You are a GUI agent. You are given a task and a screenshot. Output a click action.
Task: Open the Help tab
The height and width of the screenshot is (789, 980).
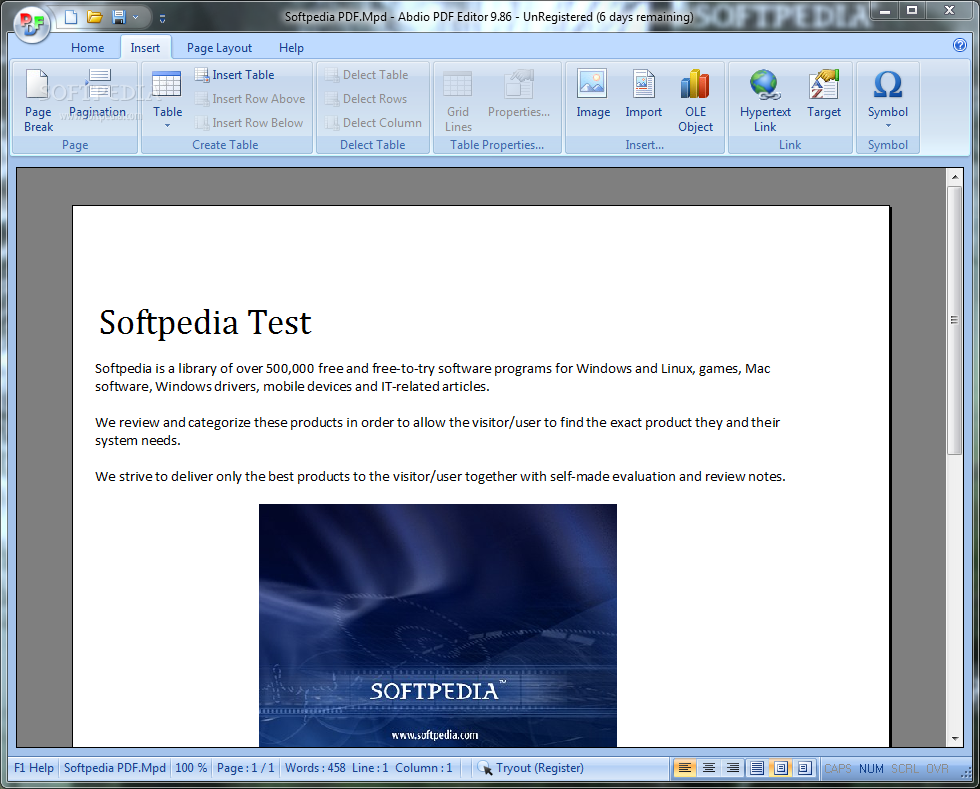291,48
